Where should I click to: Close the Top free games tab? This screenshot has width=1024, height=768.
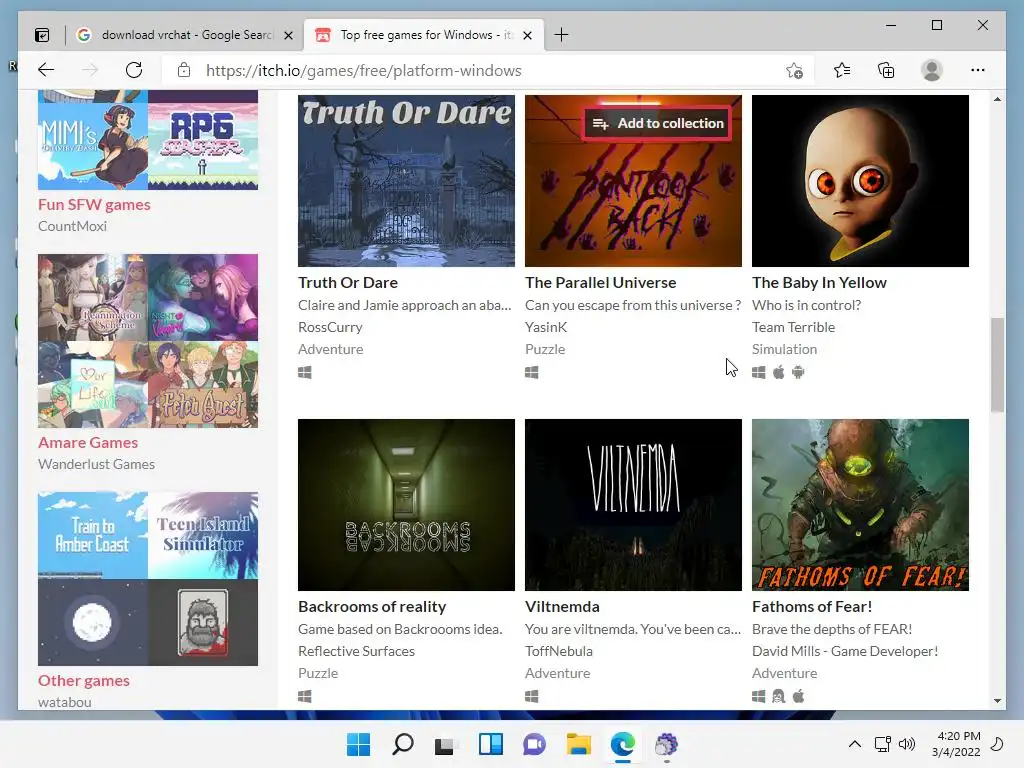[x=528, y=35]
